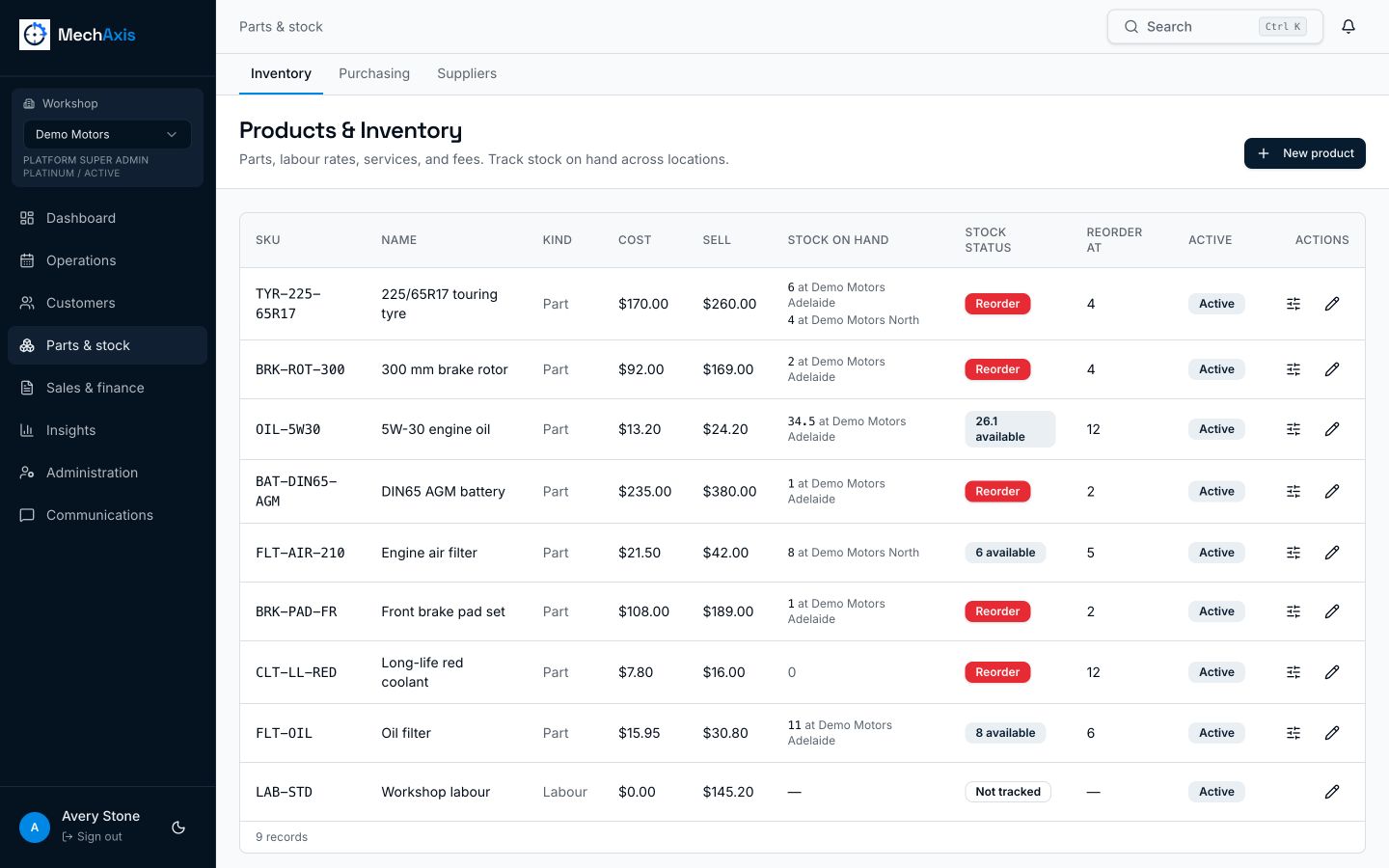Click Active badge for Workshop labour

(x=1216, y=792)
